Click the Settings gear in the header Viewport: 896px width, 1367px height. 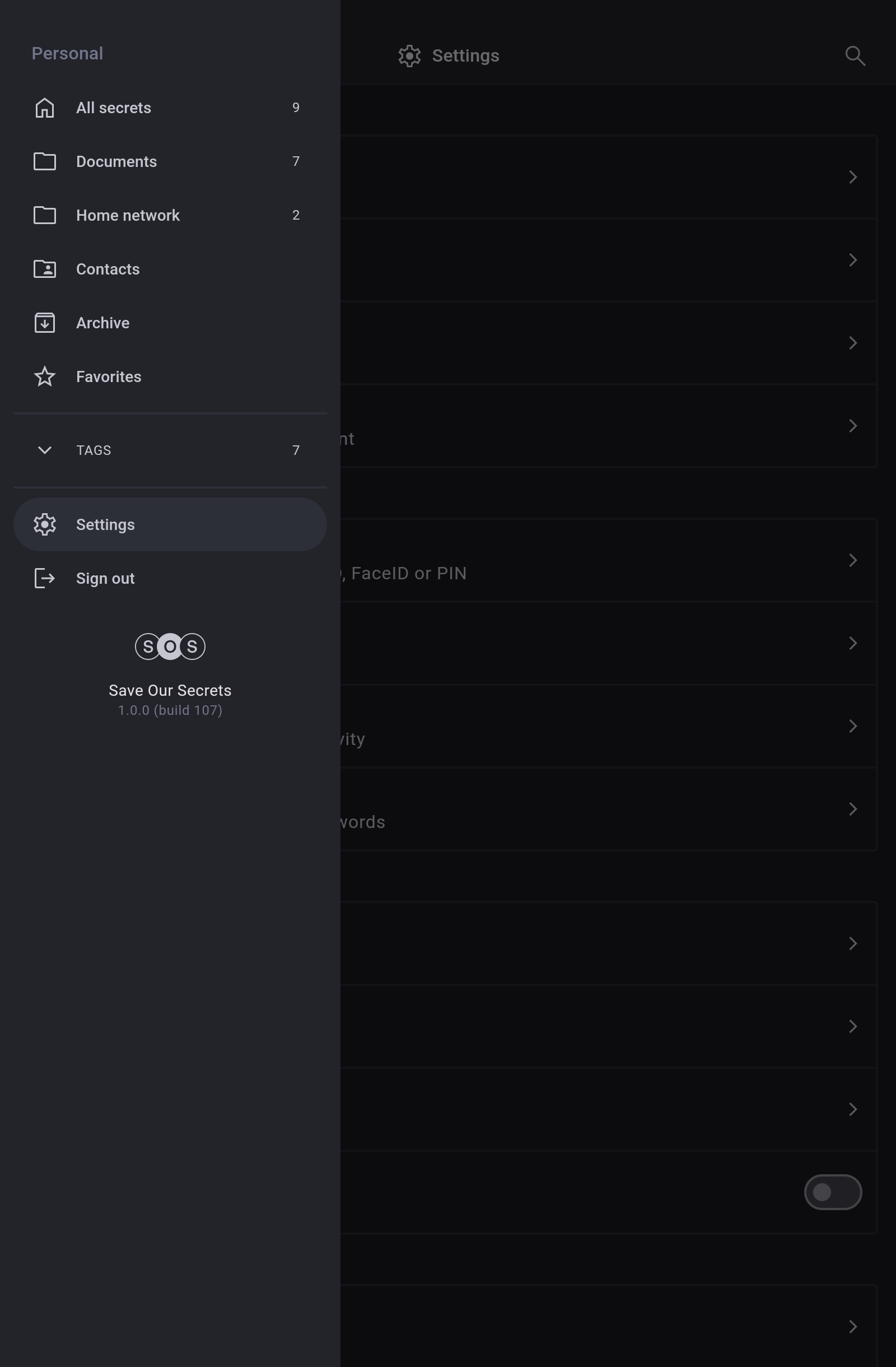tap(409, 55)
